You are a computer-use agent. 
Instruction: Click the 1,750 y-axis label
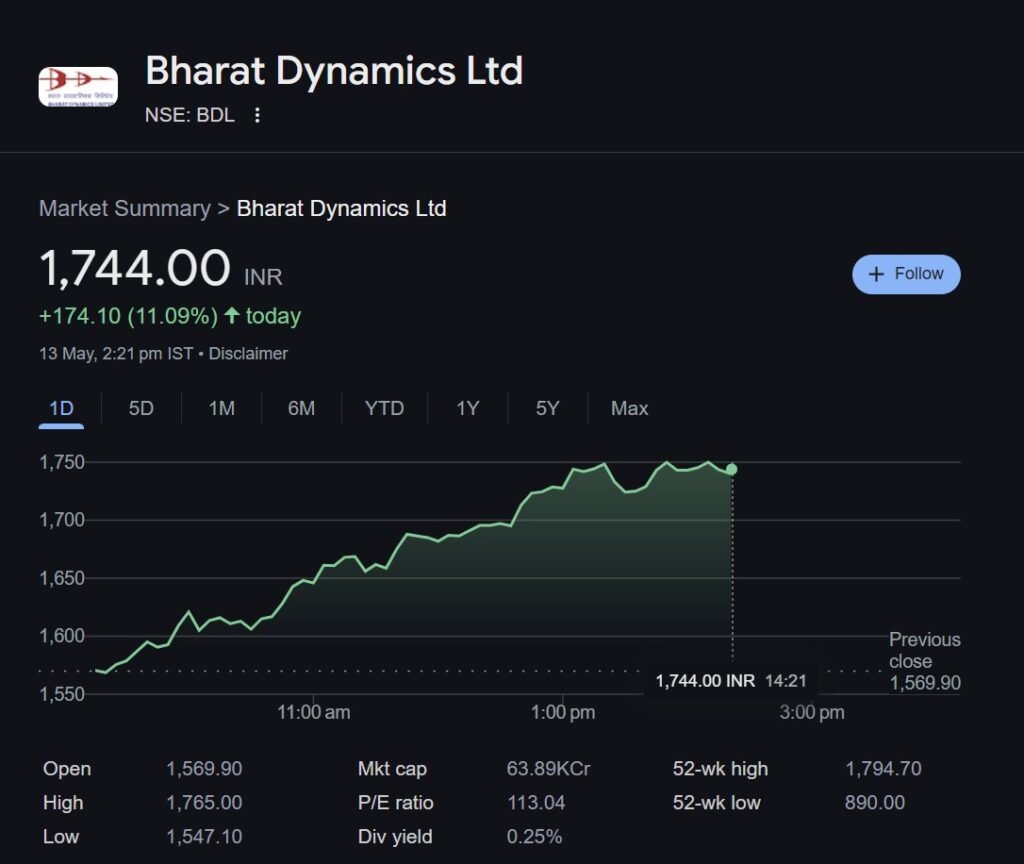pyautogui.click(x=62, y=462)
